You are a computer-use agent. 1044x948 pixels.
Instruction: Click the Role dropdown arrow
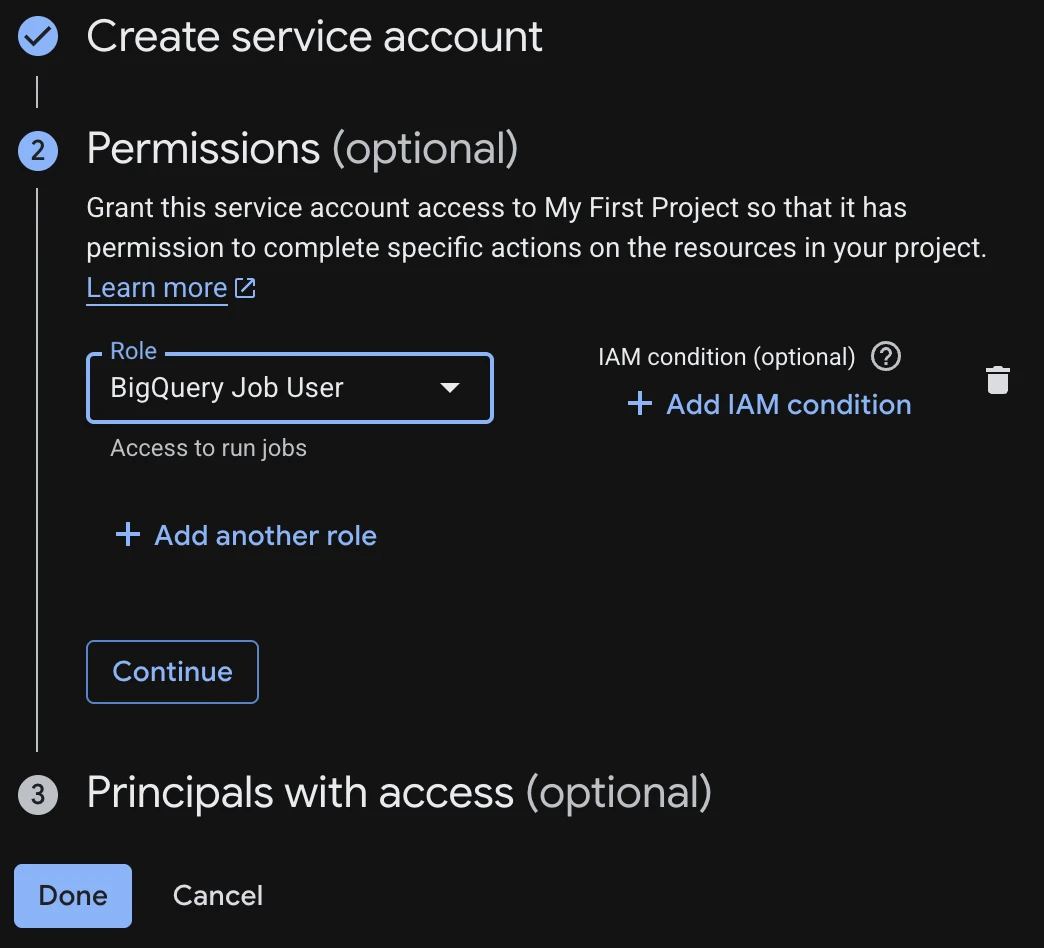[x=450, y=387]
